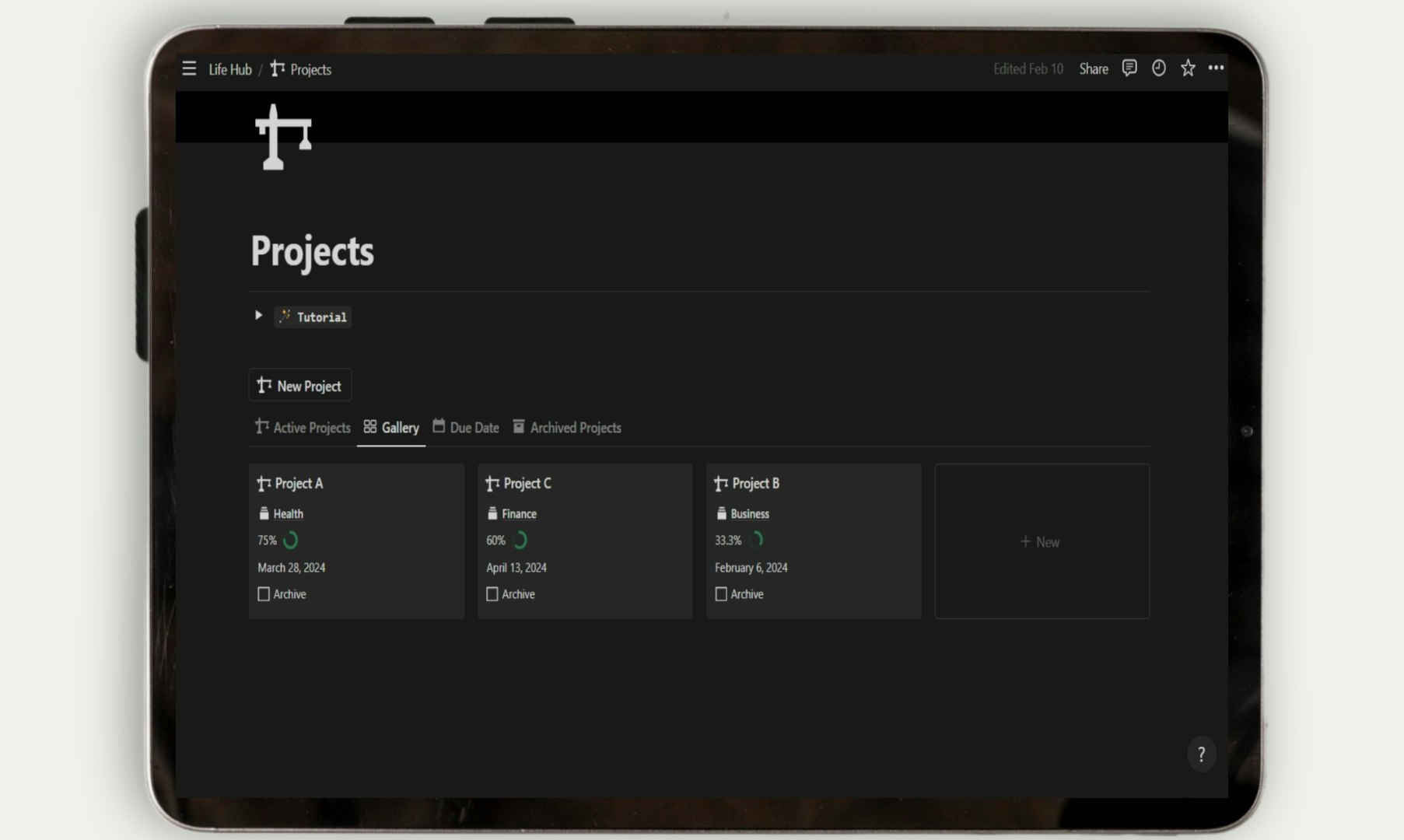Click the Business area icon
This screenshot has width=1404, height=840.
(721, 513)
